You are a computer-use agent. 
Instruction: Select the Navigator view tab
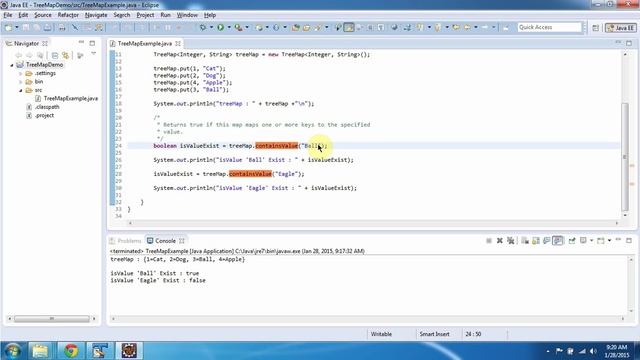pos(27,43)
